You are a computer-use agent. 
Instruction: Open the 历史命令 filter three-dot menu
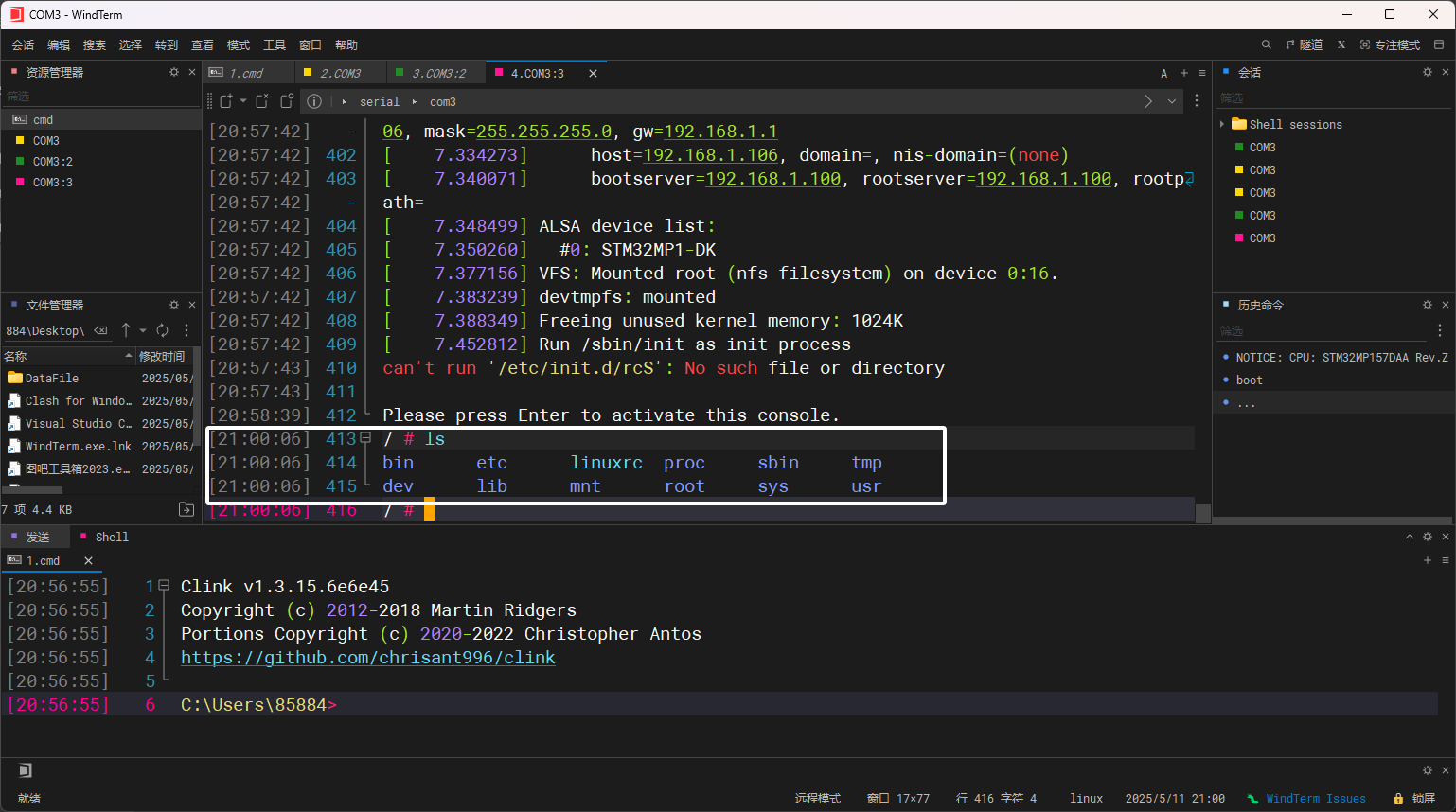(x=1440, y=330)
